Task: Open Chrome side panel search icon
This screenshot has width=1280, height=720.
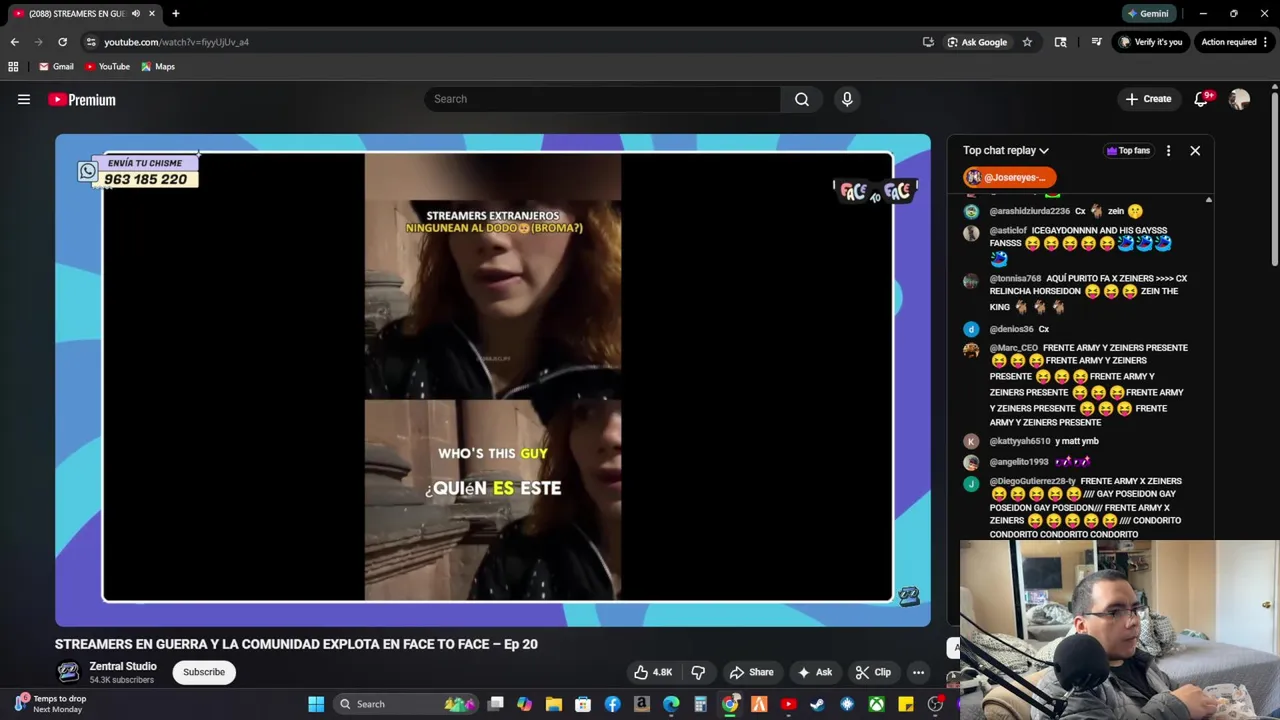Action: pos(1060,42)
